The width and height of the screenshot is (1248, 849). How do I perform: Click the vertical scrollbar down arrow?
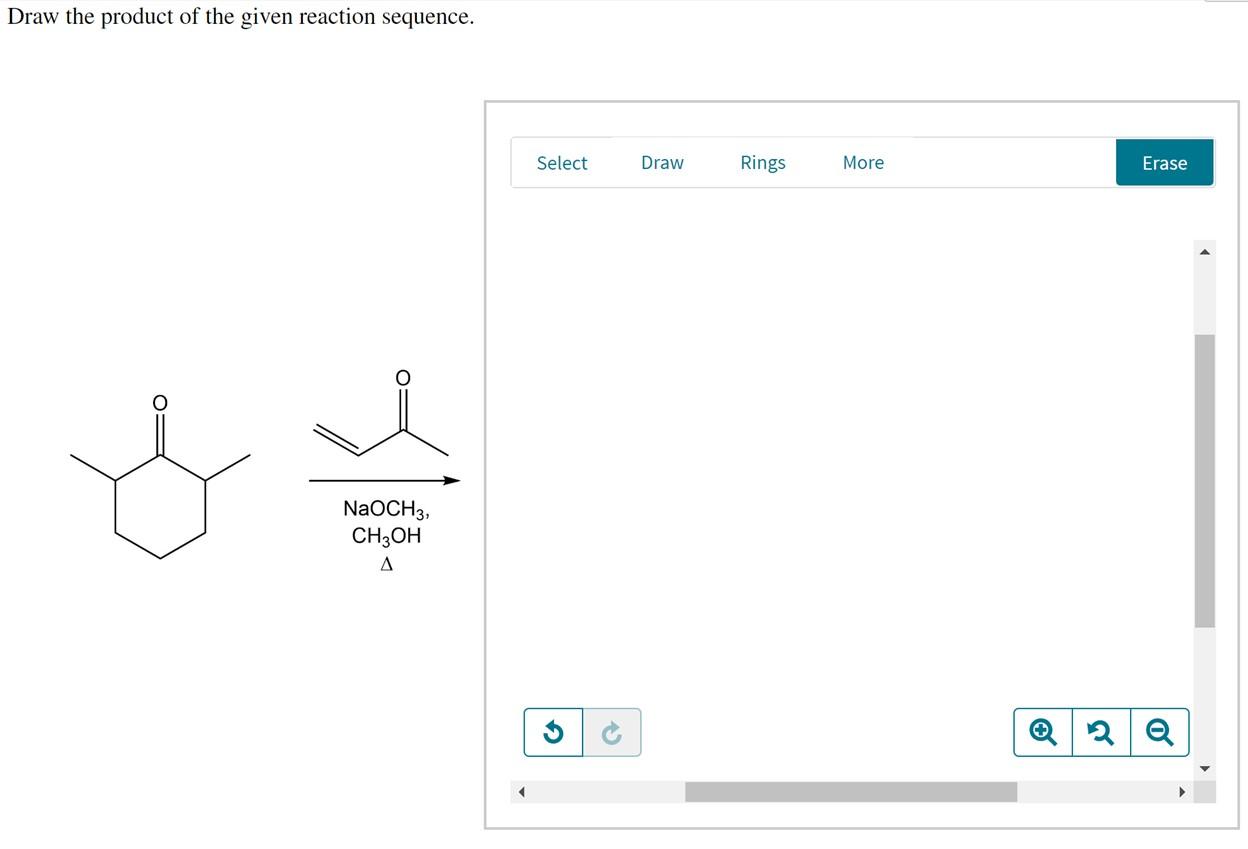point(1205,768)
